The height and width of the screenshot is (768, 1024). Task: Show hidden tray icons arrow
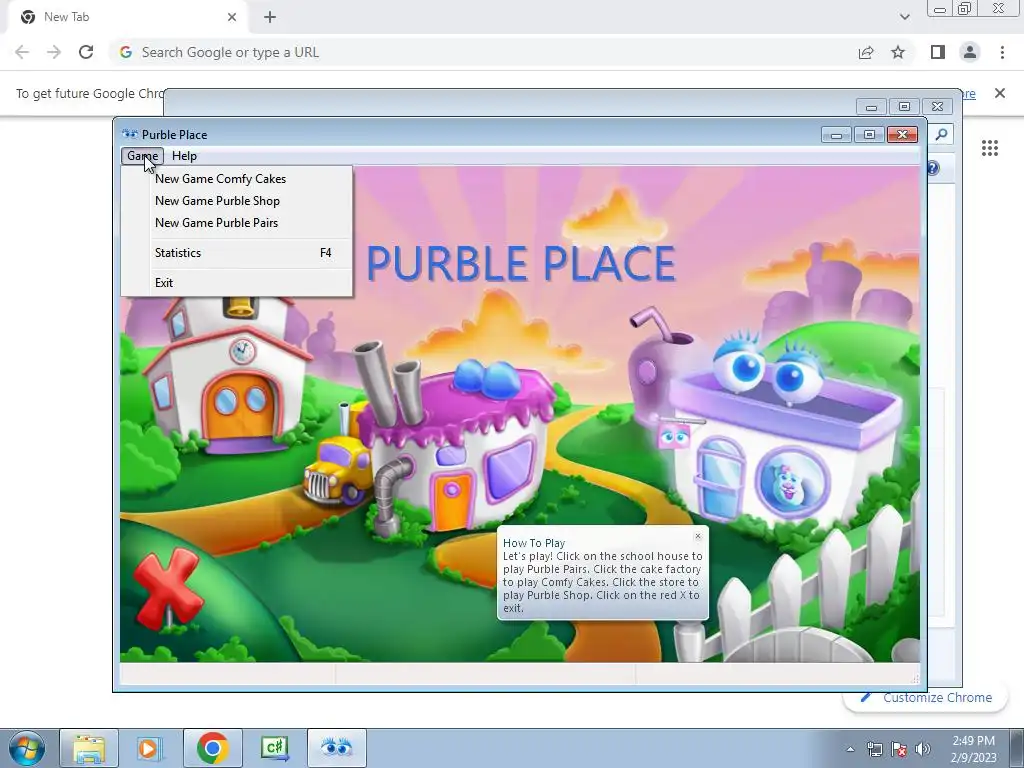850,749
